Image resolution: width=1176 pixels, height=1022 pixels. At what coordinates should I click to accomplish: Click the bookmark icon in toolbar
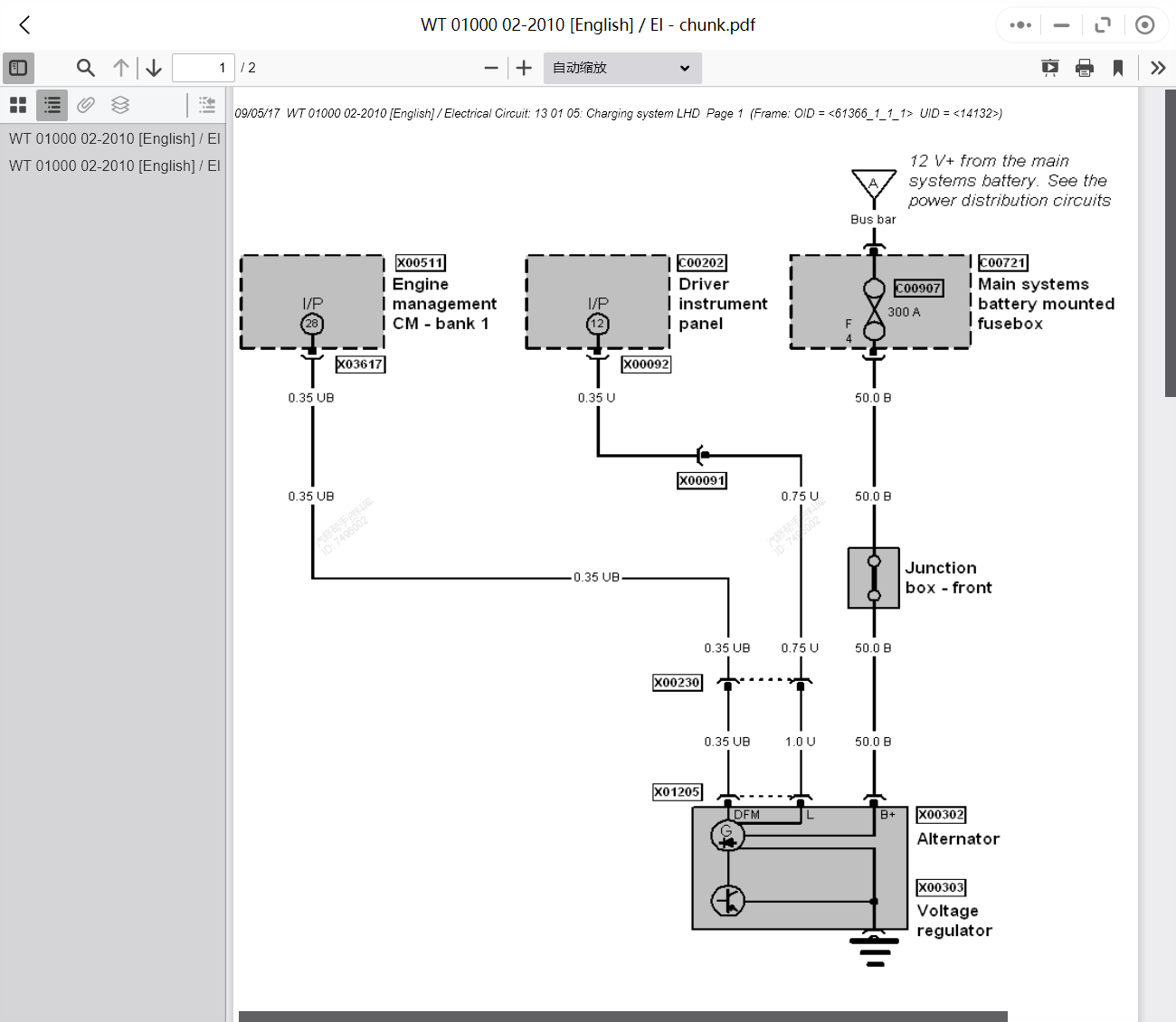tap(1118, 68)
